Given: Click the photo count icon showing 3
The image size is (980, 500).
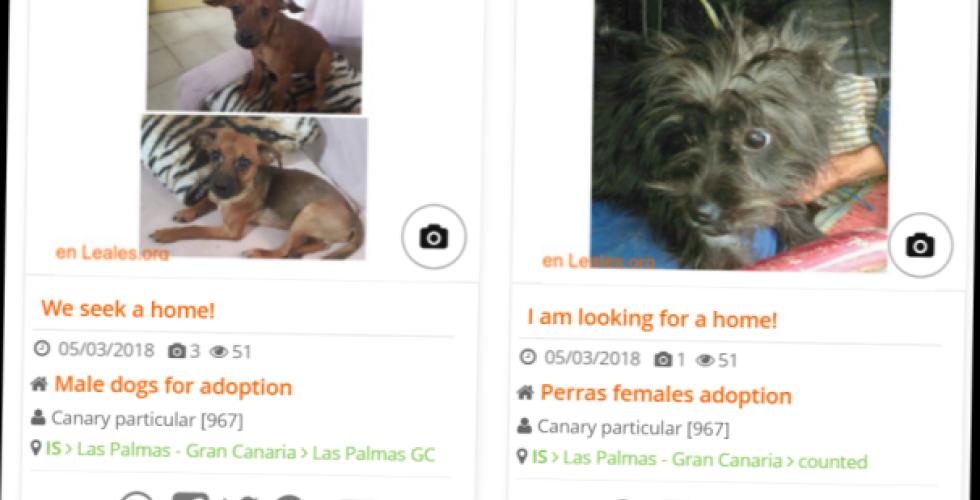Looking at the screenshot, I should click(x=177, y=352).
